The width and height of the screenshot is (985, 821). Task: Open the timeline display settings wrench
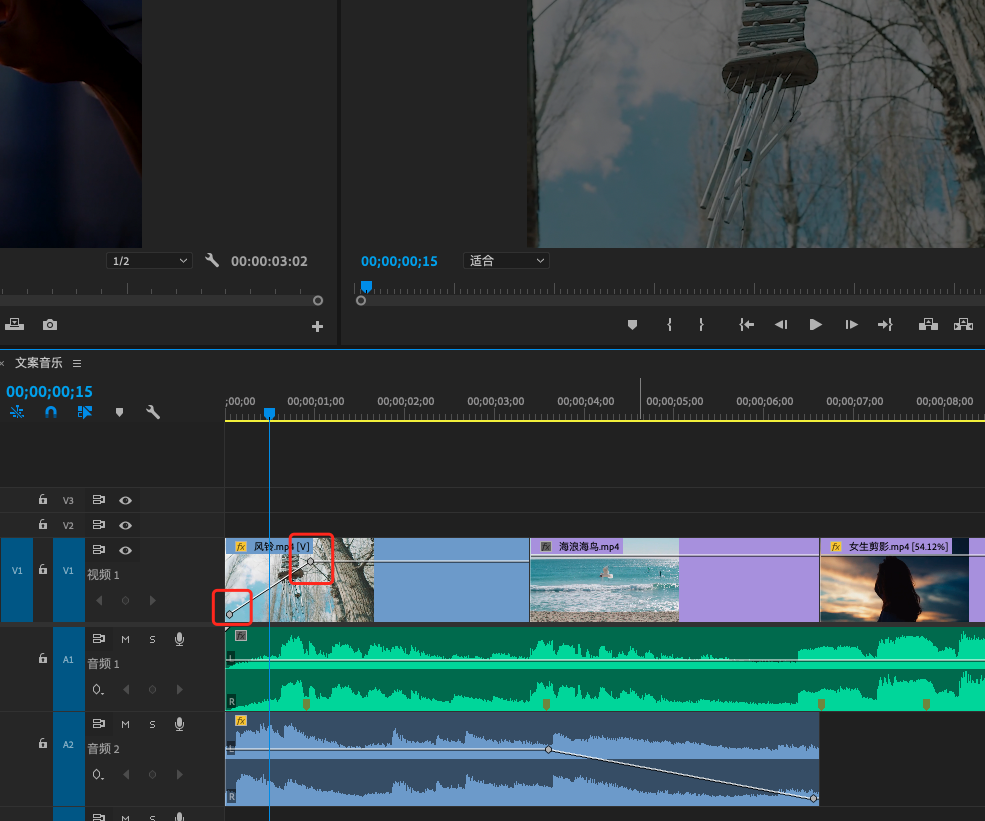point(153,412)
